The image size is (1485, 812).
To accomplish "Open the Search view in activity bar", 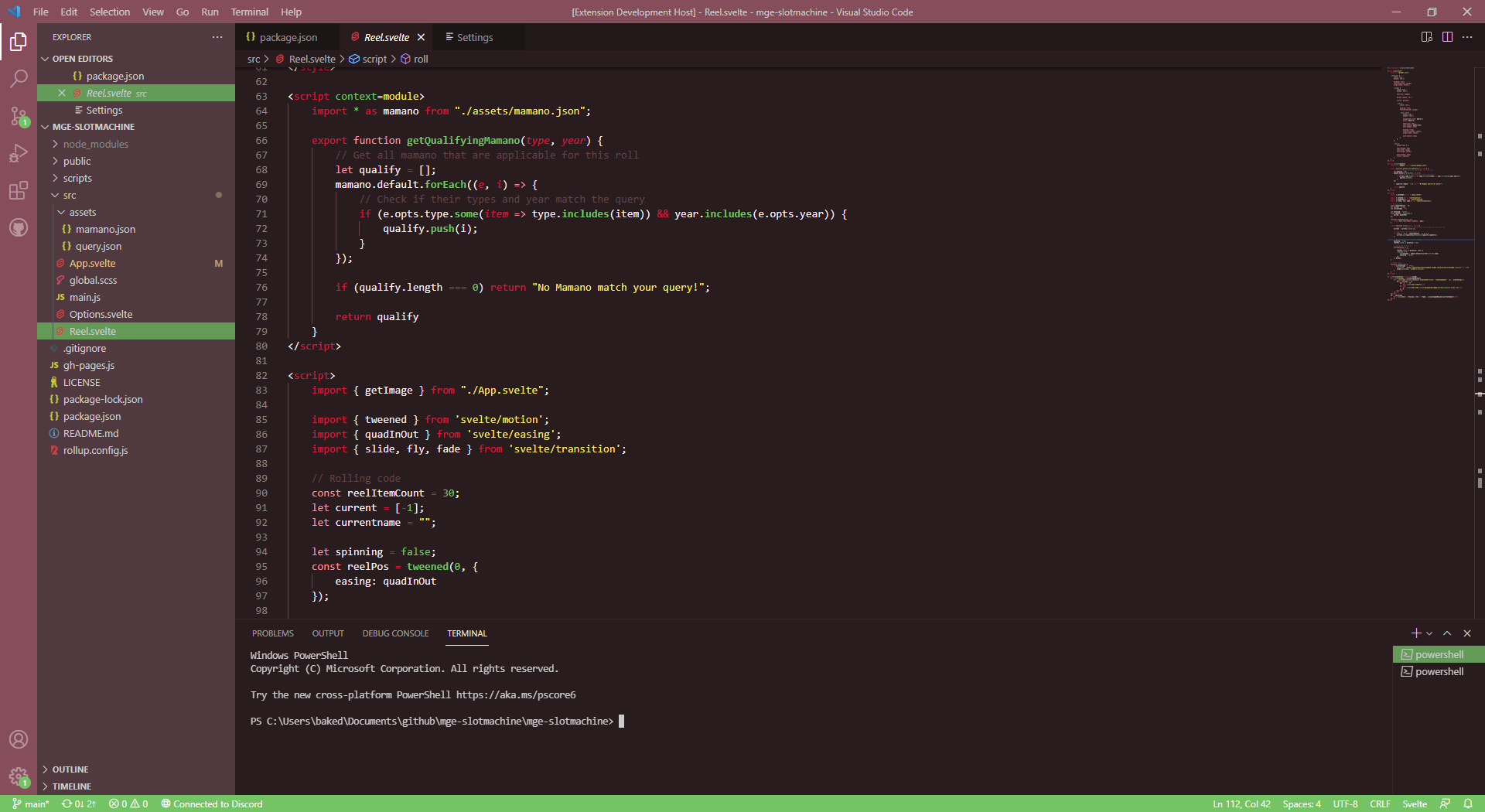I will 19,78.
